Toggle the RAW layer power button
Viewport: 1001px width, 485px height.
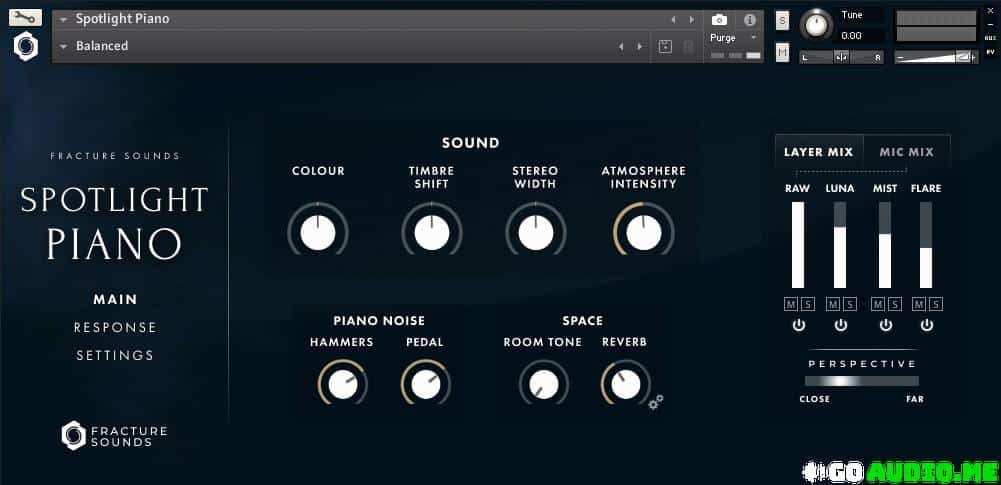point(798,326)
